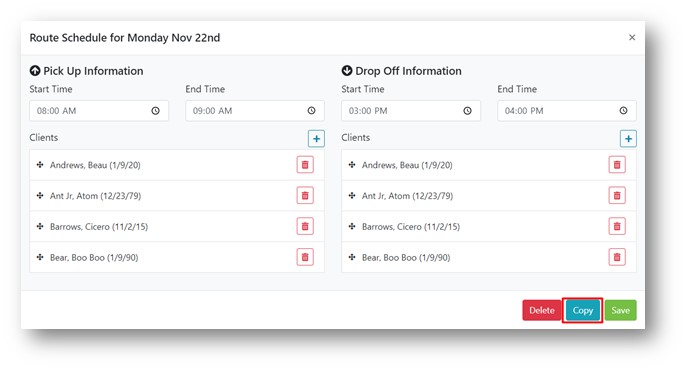This screenshot has width=687, height=371.
Task: Delete Andrews, Beau from Pick Up clients
Action: [x=305, y=165]
